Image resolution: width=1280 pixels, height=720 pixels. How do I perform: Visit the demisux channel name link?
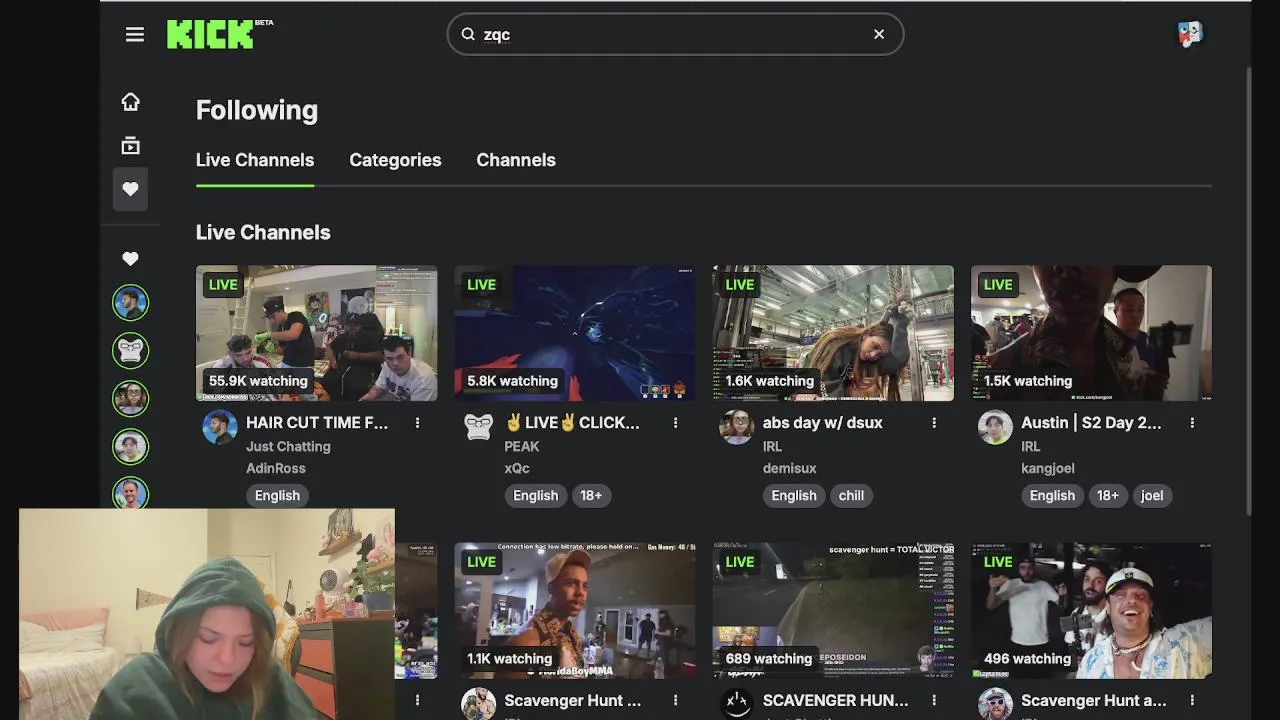coord(790,468)
